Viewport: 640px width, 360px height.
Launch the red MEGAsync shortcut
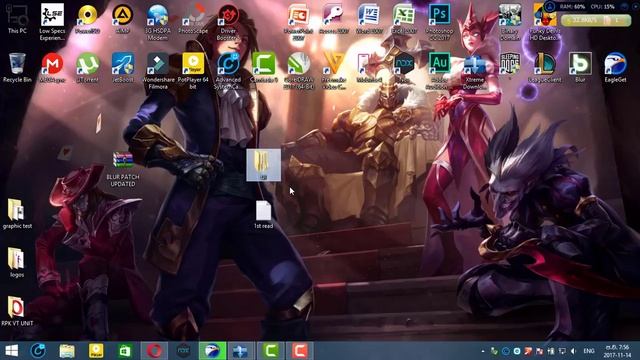pyautogui.click(x=52, y=68)
